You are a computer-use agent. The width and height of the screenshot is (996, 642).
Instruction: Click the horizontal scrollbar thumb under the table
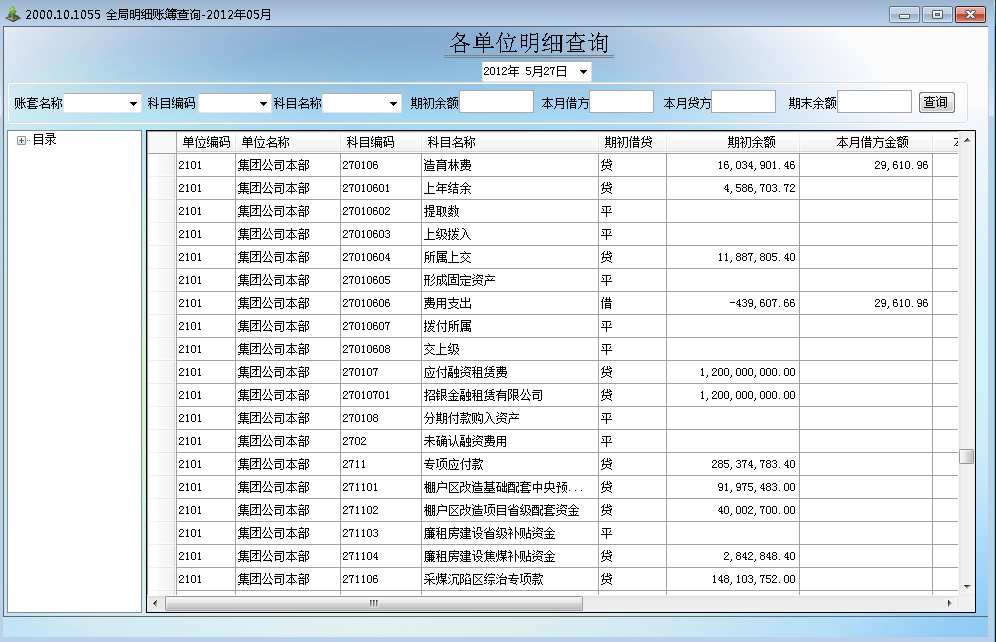tap(373, 603)
